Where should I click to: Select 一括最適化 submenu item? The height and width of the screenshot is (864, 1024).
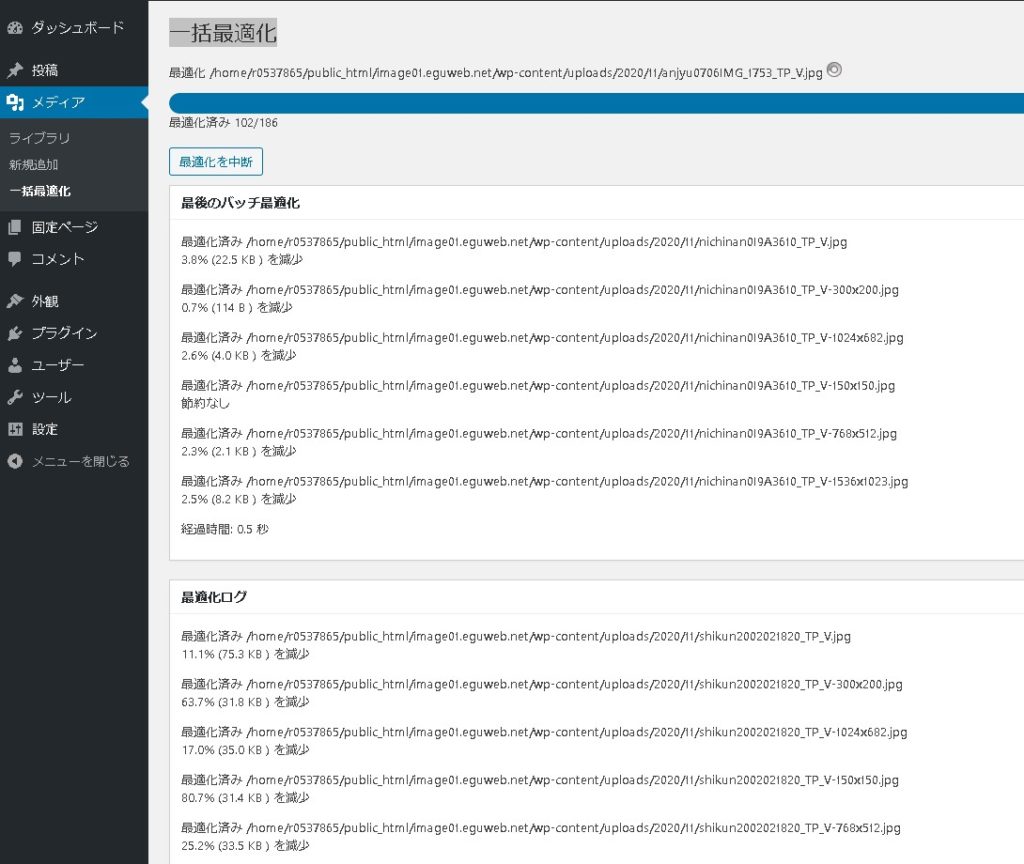[40, 190]
